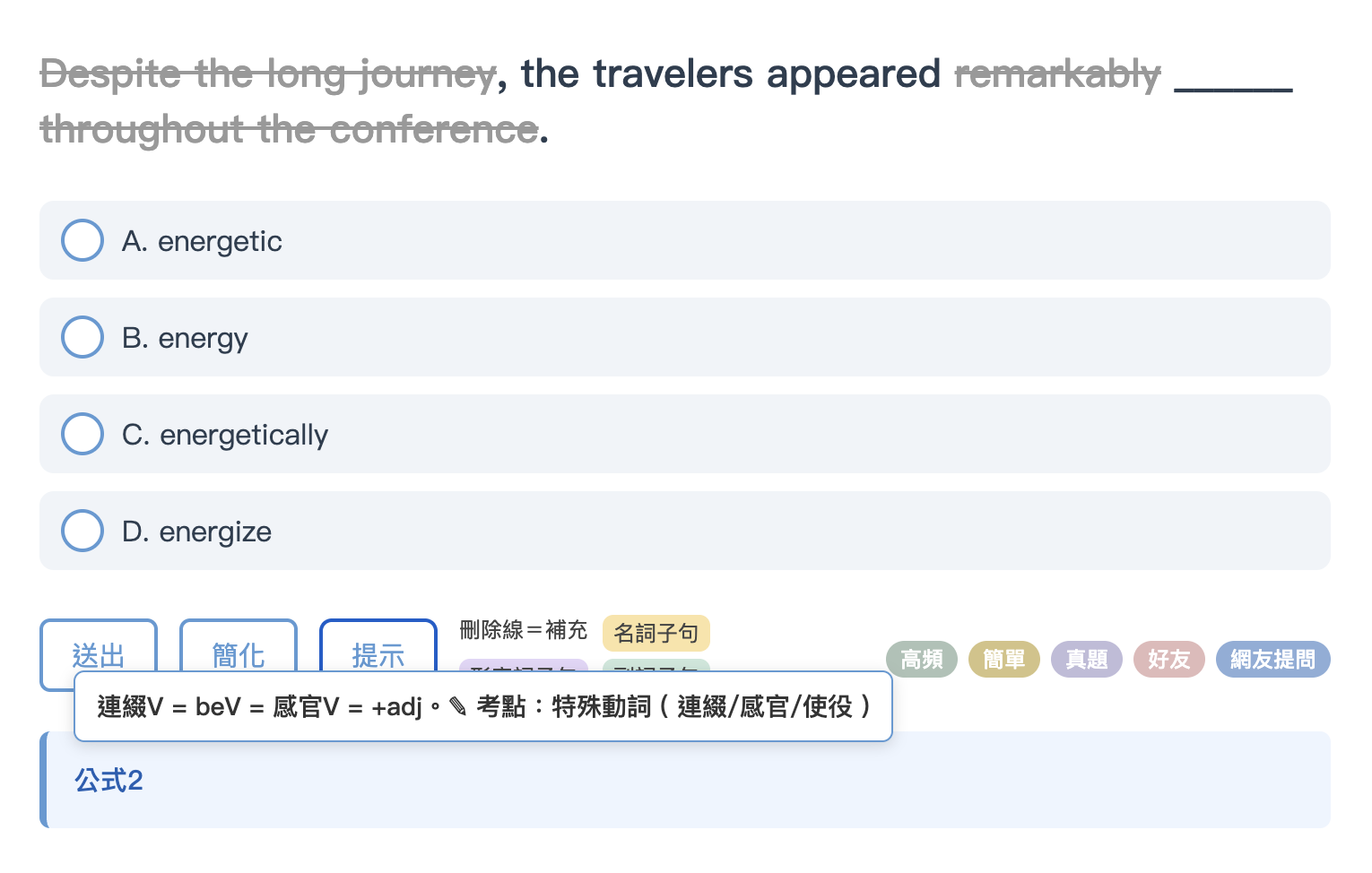
Task: Click the energetic answer row background
Action: (685, 240)
